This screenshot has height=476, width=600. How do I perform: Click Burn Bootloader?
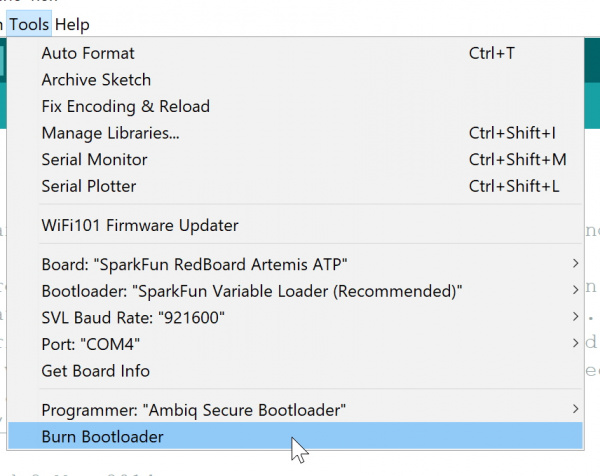pyautogui.click(x=295, y=436)
